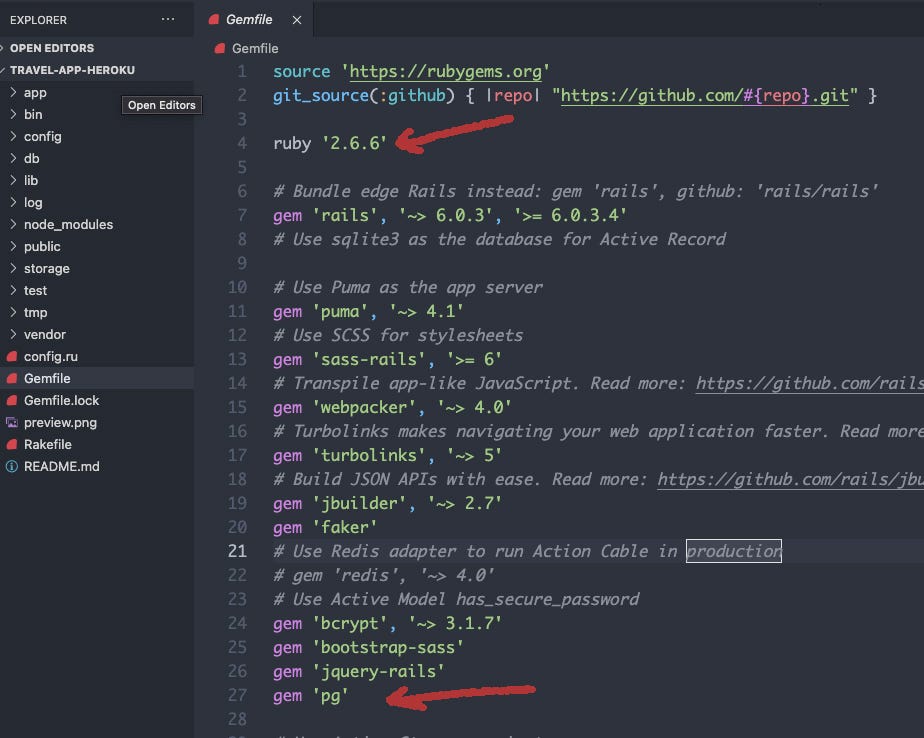
Task: Click the ruby '2.6.6' version string
Action: click(x=354, y=143)
